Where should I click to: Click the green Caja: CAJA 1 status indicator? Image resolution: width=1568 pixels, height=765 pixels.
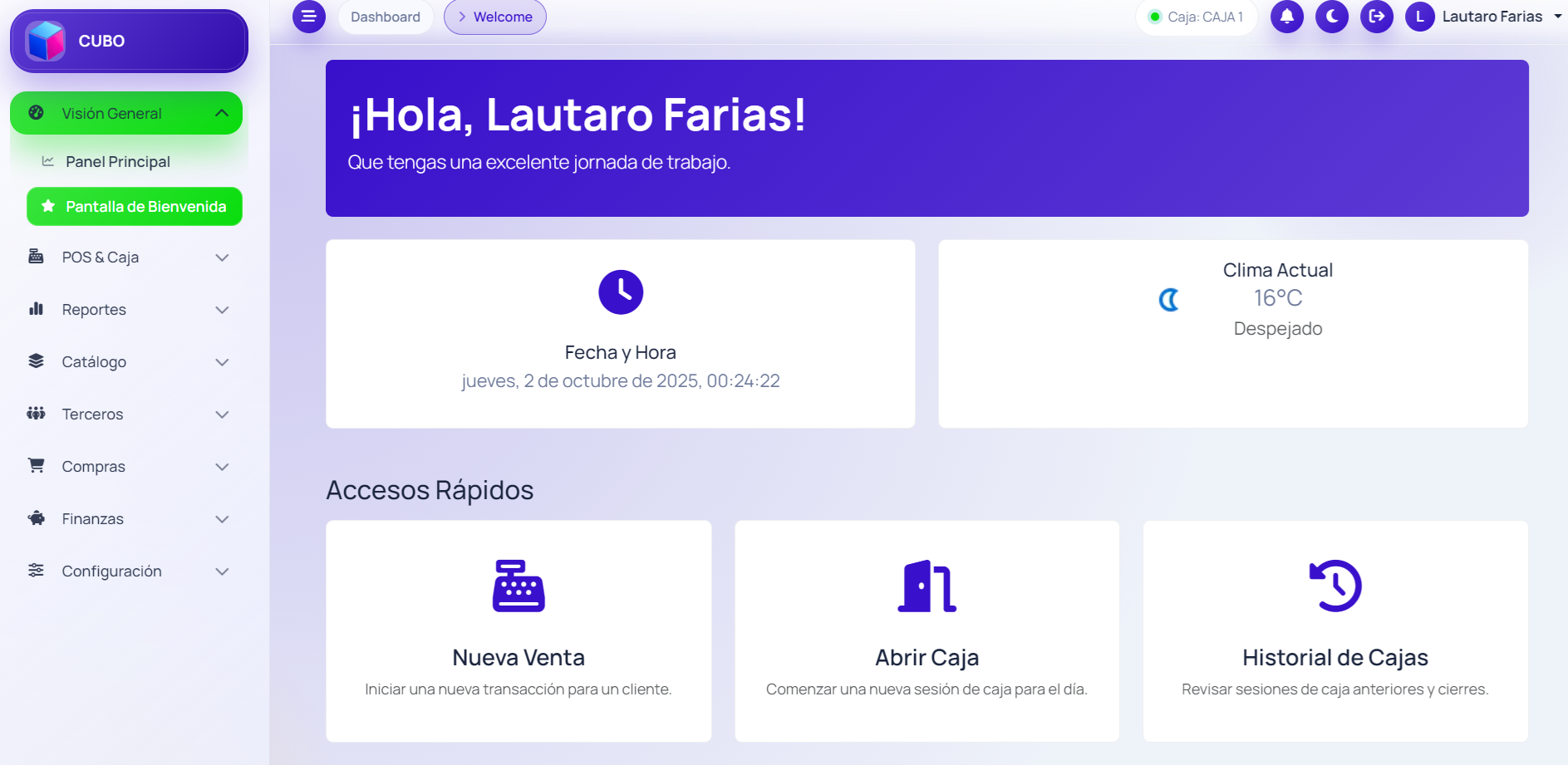click(x=1196, y=16)
